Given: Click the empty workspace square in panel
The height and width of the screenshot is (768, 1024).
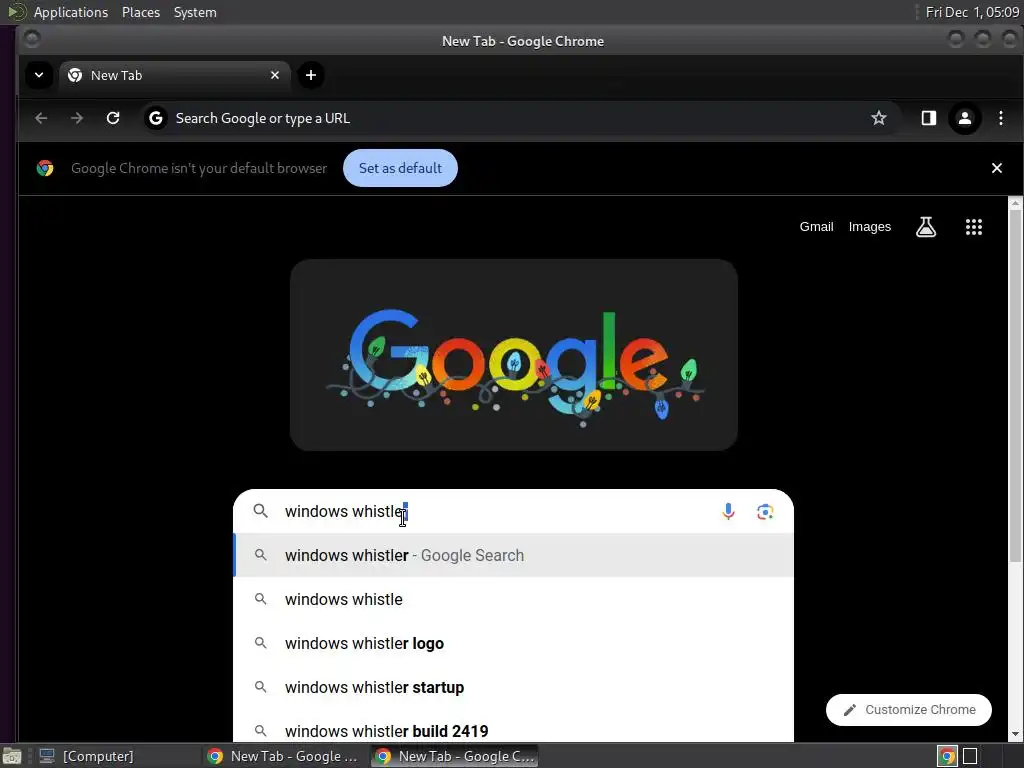Looking at the screenshot, I should coord(970,756).
